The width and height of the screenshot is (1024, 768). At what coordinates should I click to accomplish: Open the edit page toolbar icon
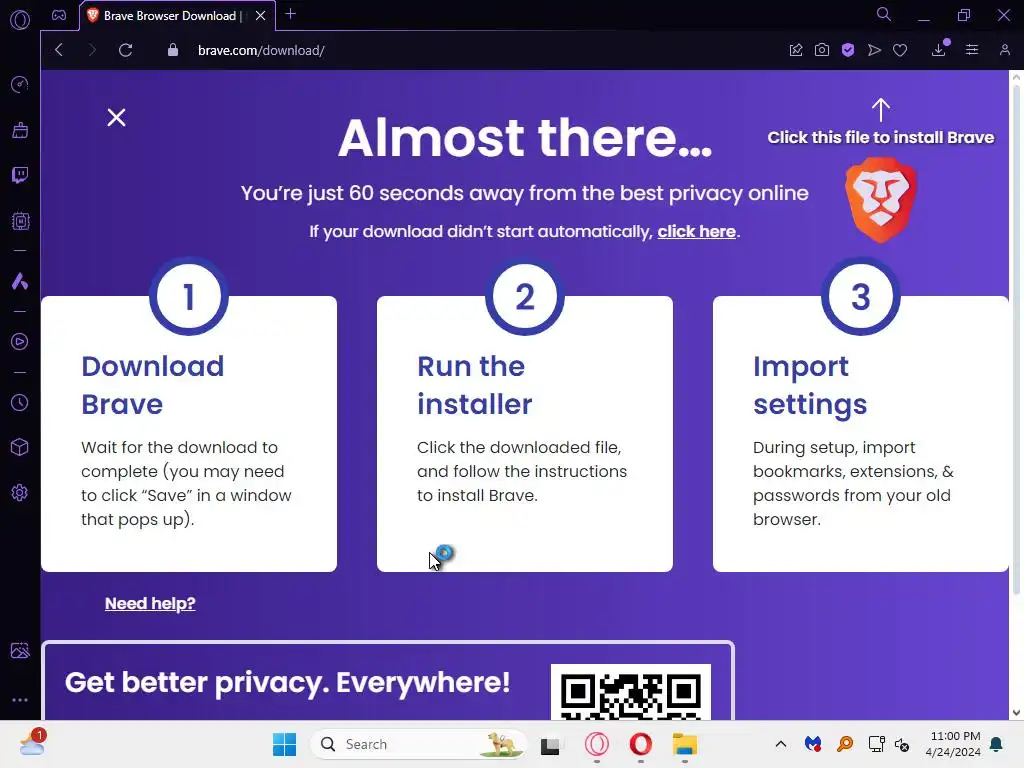[795, 50]
